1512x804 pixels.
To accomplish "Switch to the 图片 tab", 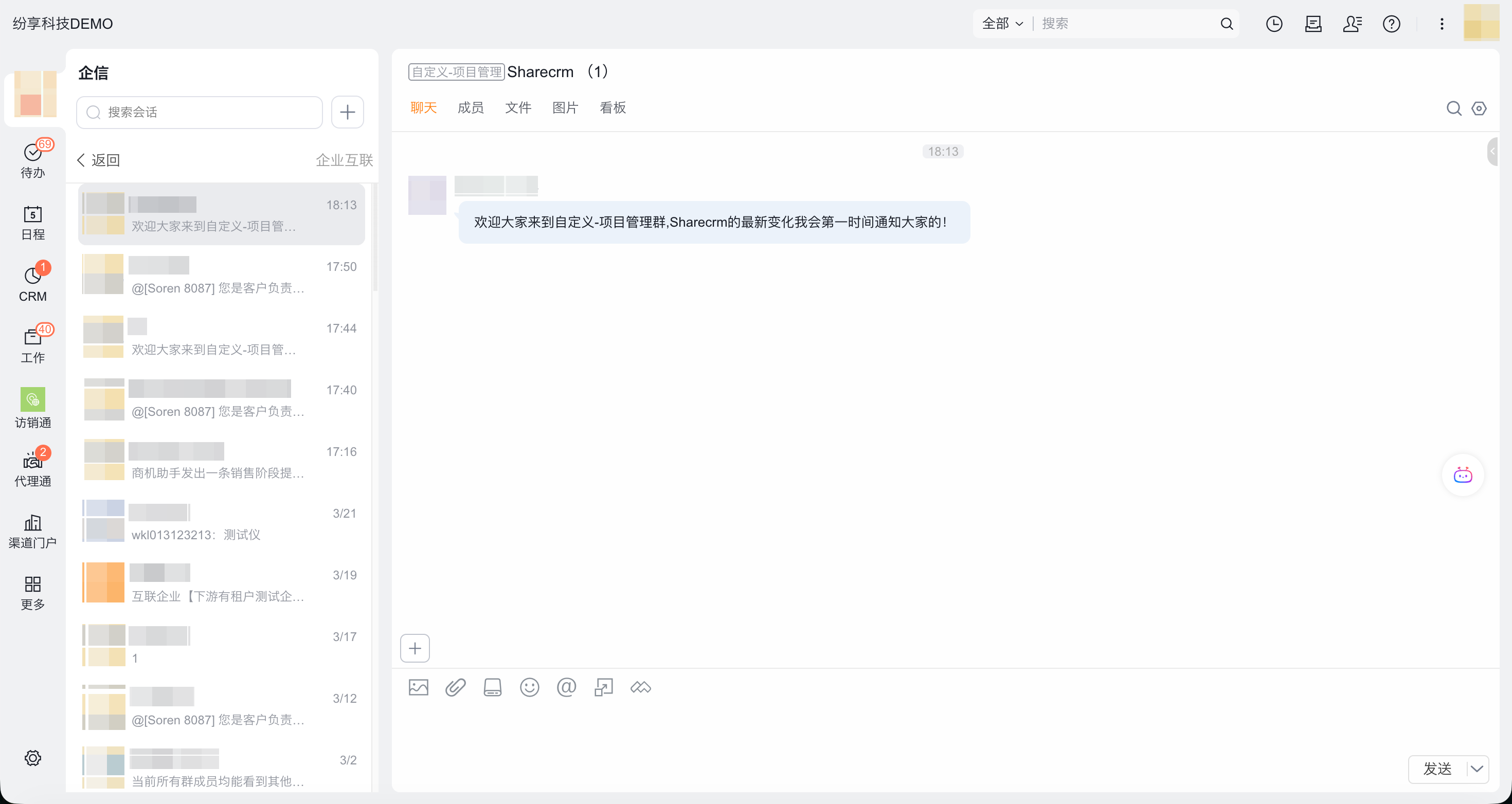I will (565, 107).
